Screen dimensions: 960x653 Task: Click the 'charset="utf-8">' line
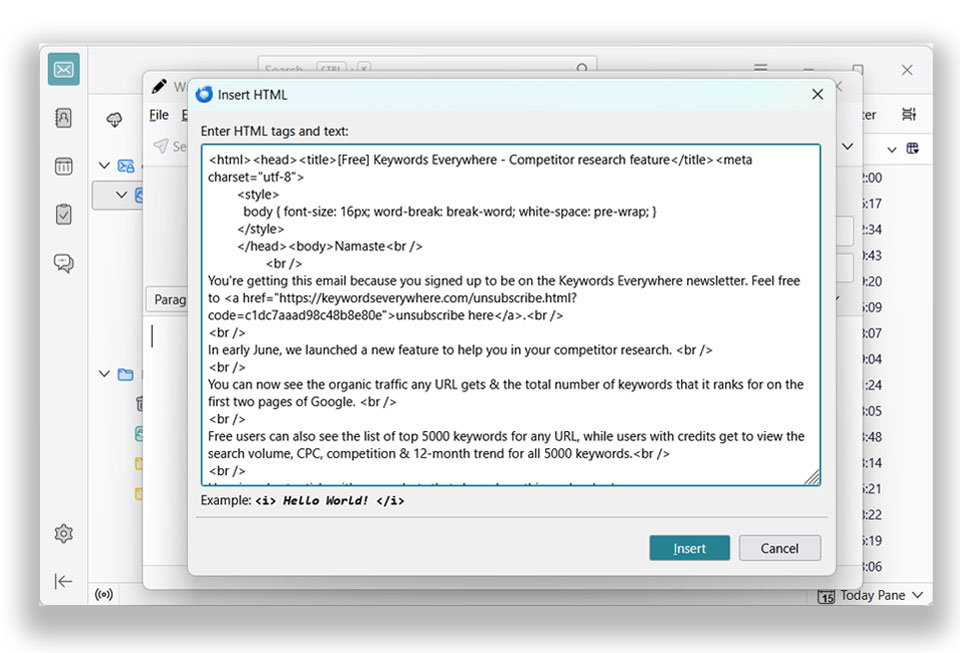256,177
